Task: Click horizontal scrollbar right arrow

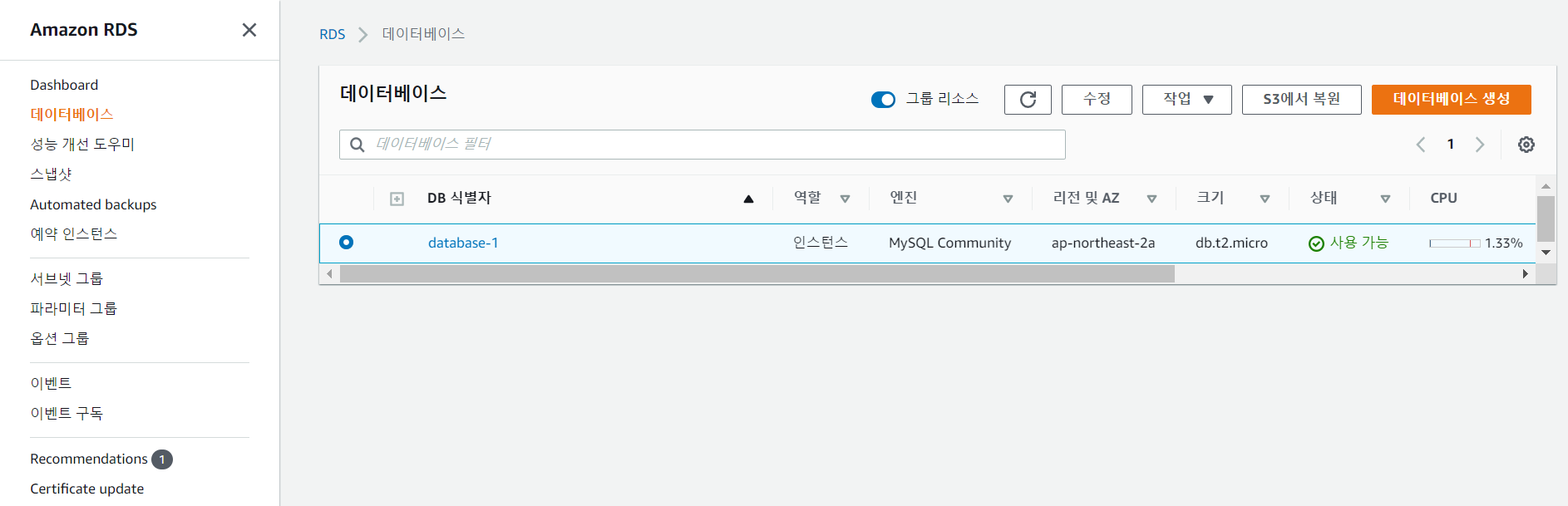Action: [x=1526, y=274]
